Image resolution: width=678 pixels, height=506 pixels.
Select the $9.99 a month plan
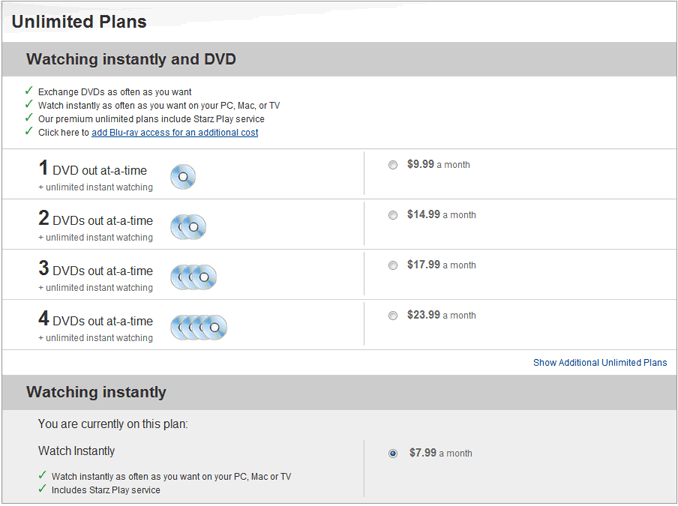393,165
